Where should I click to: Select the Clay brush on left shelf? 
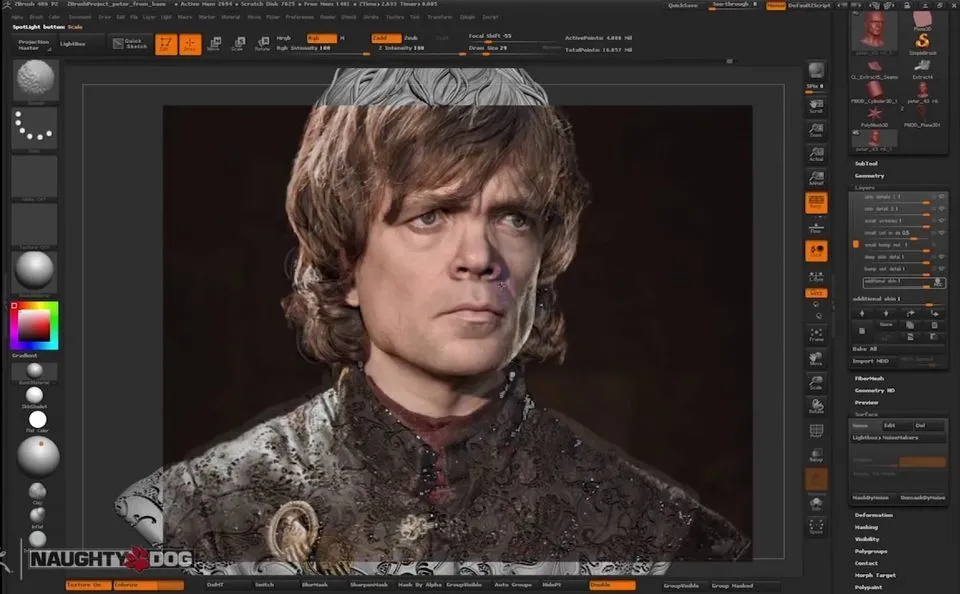point(37,492)
